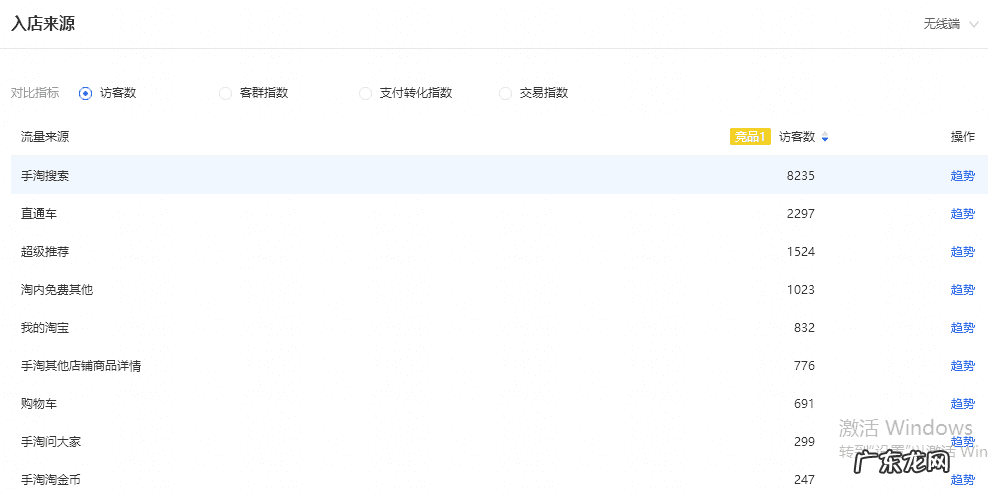Click the 访客数 column header text
988x491 pixels.
[797, 137]
